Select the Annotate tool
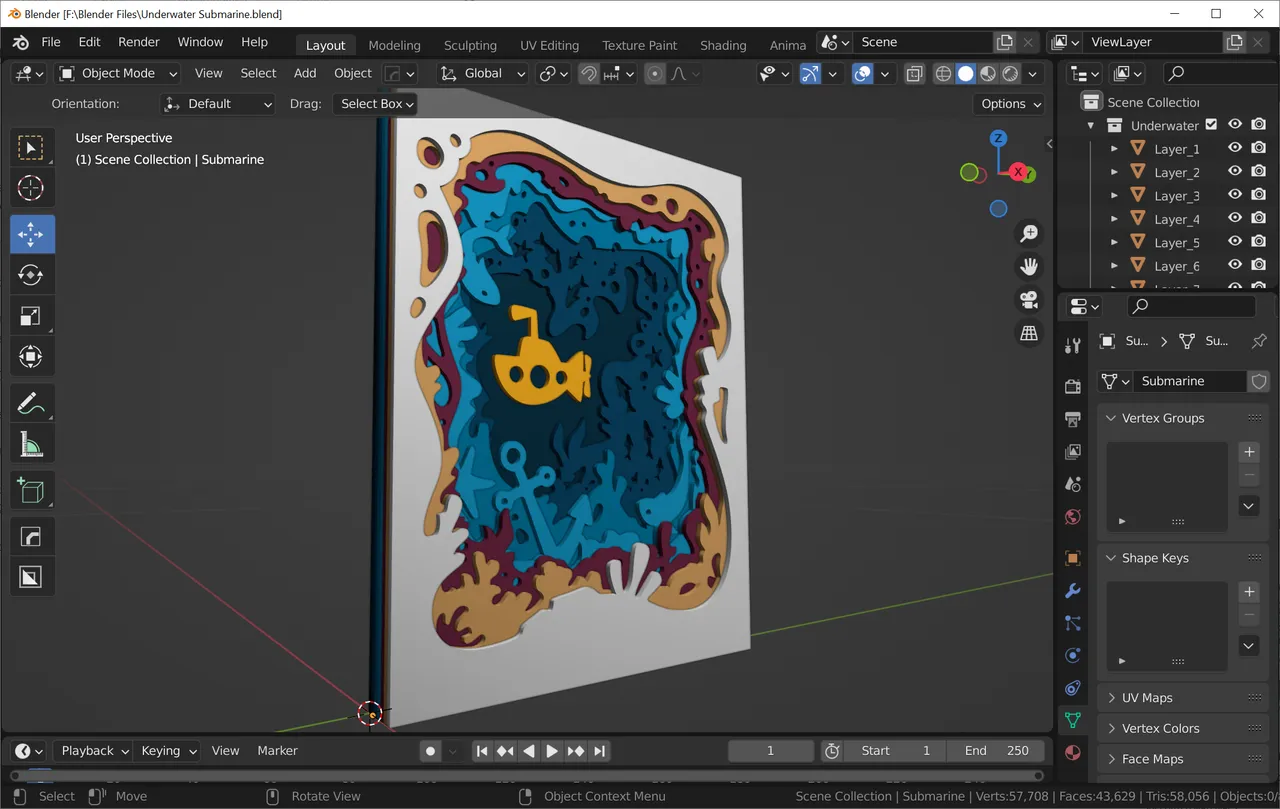 31,403
